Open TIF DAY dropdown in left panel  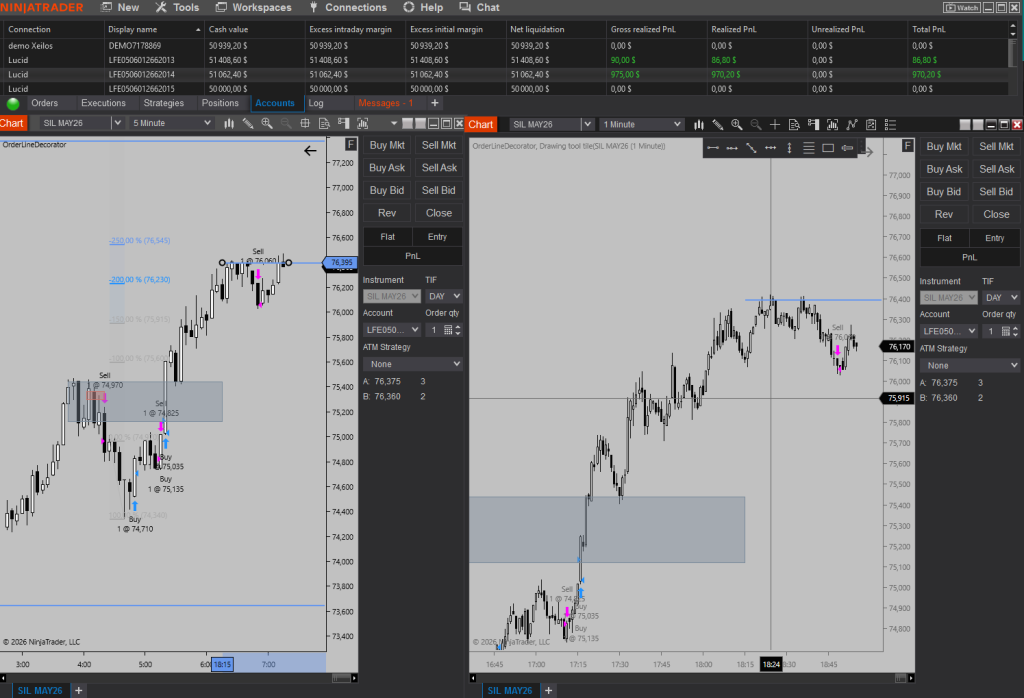(443, 296)
